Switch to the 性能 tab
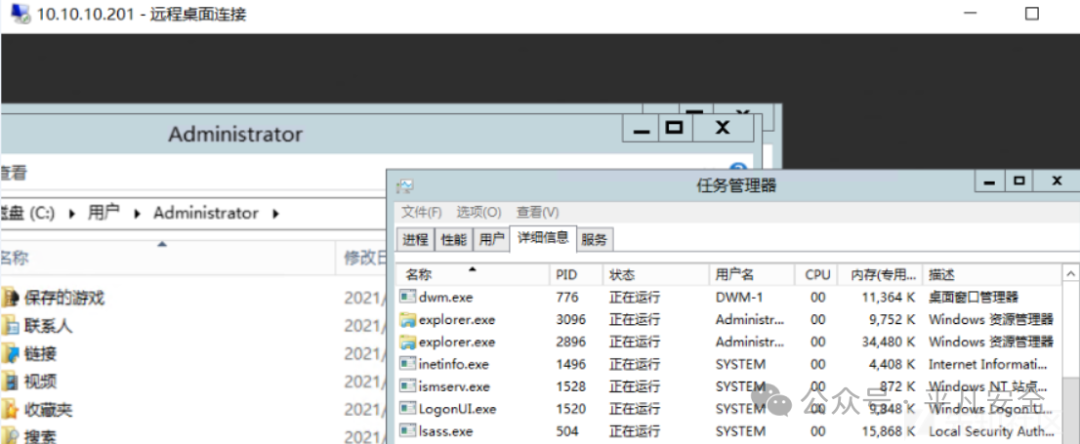1080x444 pixels. point(453,240)
